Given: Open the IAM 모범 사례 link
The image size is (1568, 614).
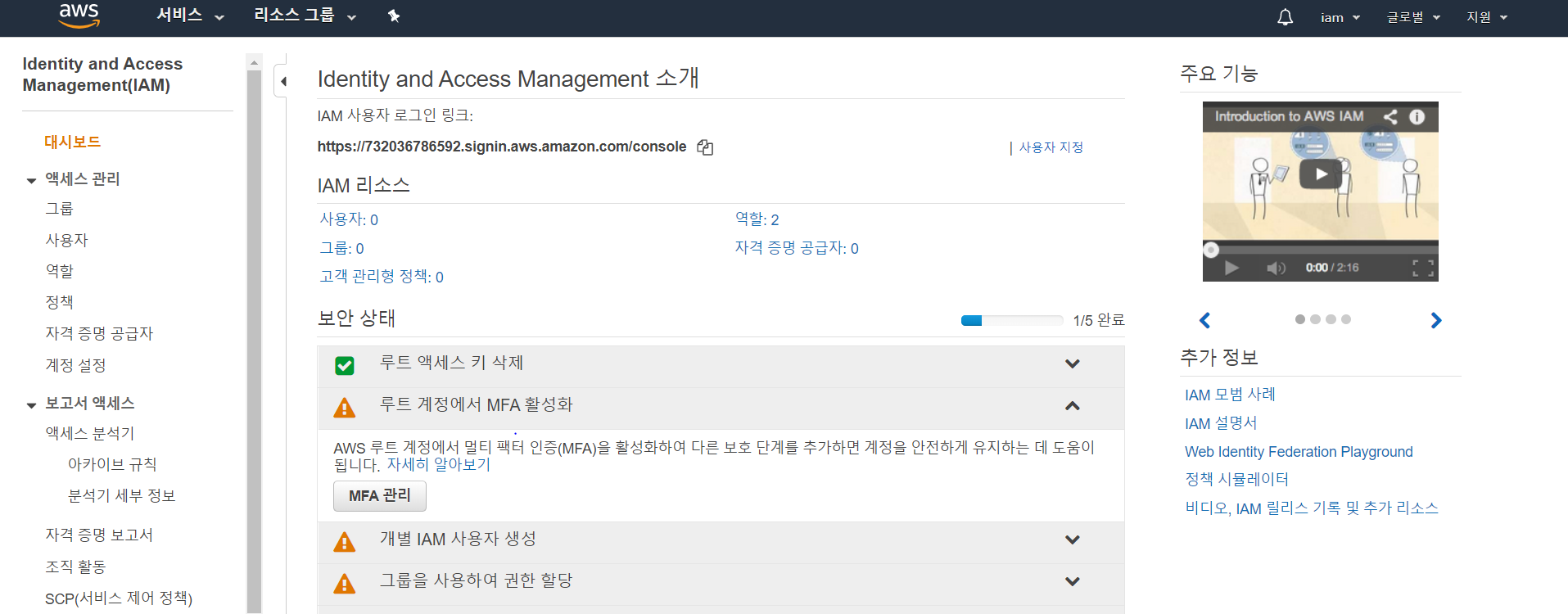Looking at the screenshot, I should 1230,395.
